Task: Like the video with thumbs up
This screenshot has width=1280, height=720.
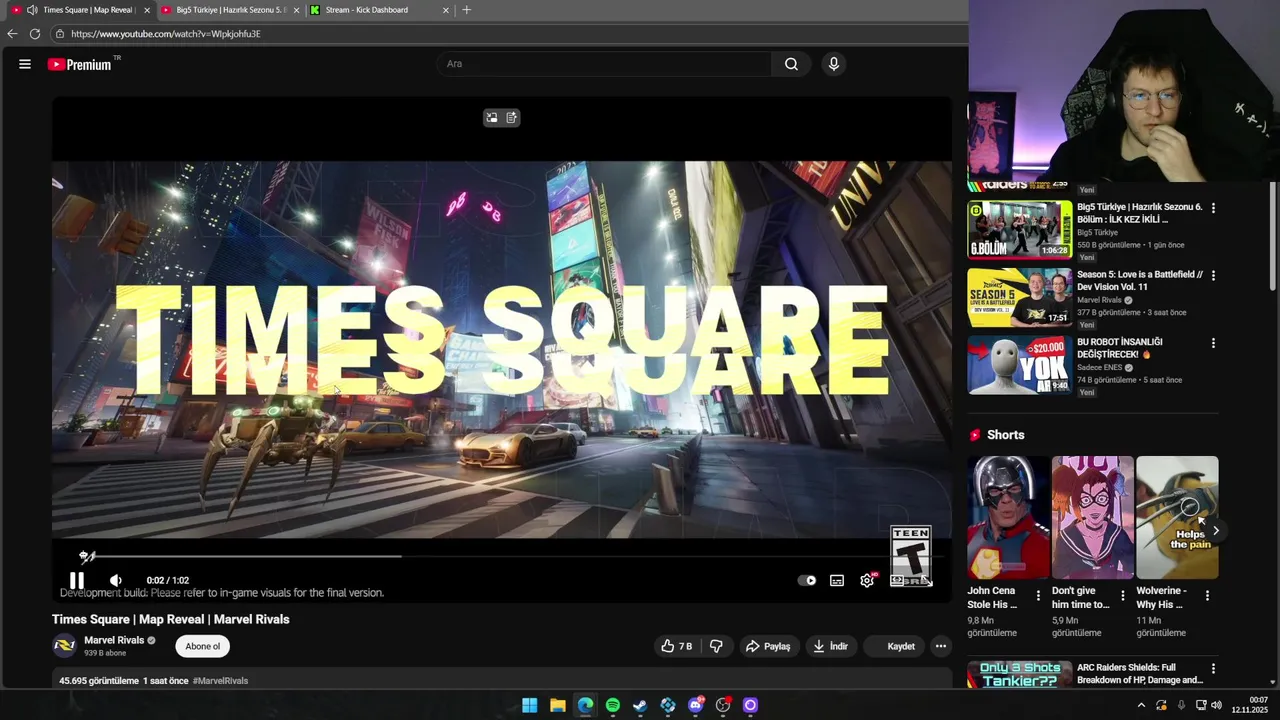Action: pos(677,646)
